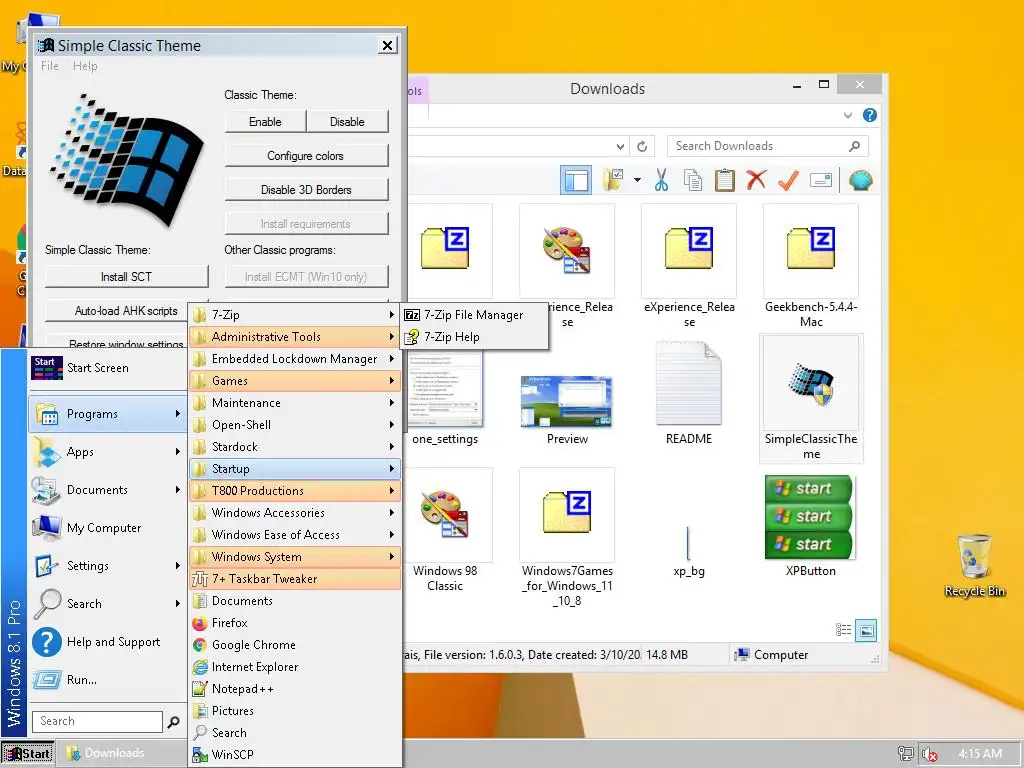This screenshot has height=768, width=1024.
Task: Open the File menu in Simple Classic Theme
Action: [x=50, y=66]
